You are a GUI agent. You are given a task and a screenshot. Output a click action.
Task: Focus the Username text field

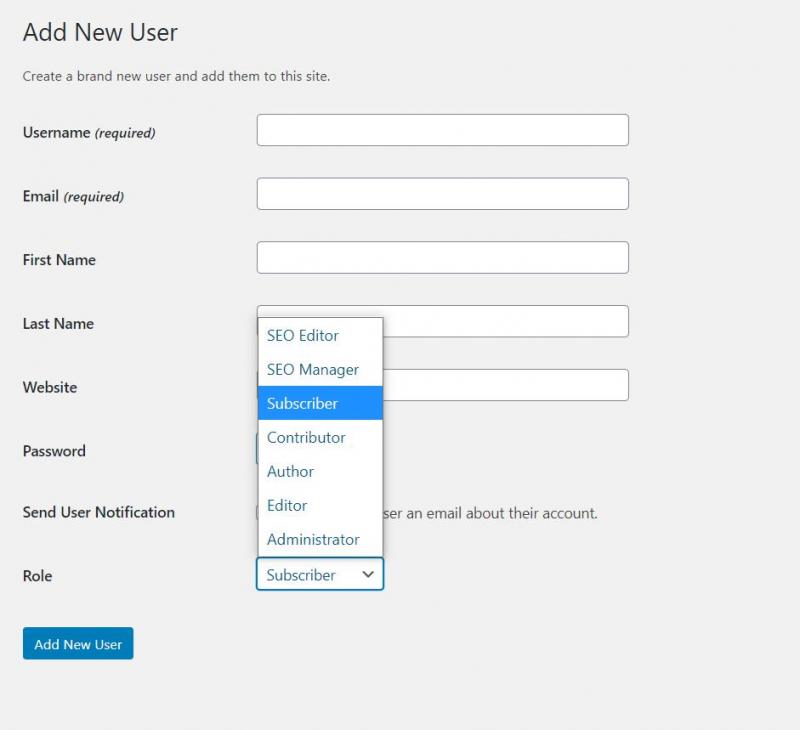[442, 130]
